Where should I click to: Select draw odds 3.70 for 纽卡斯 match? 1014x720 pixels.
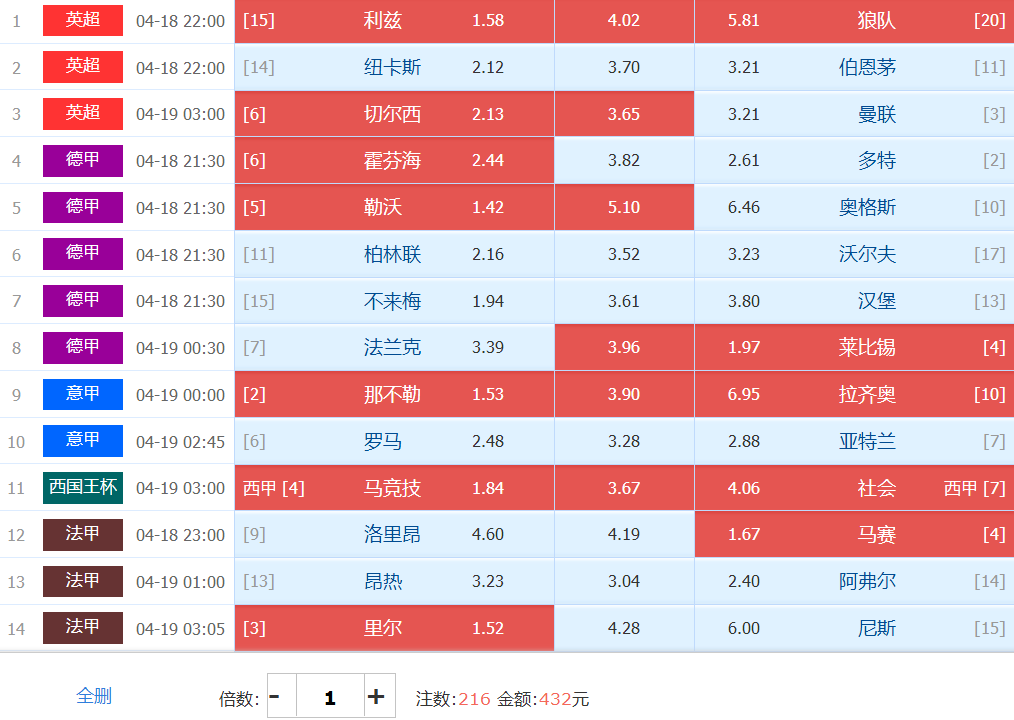pos(624,68)
